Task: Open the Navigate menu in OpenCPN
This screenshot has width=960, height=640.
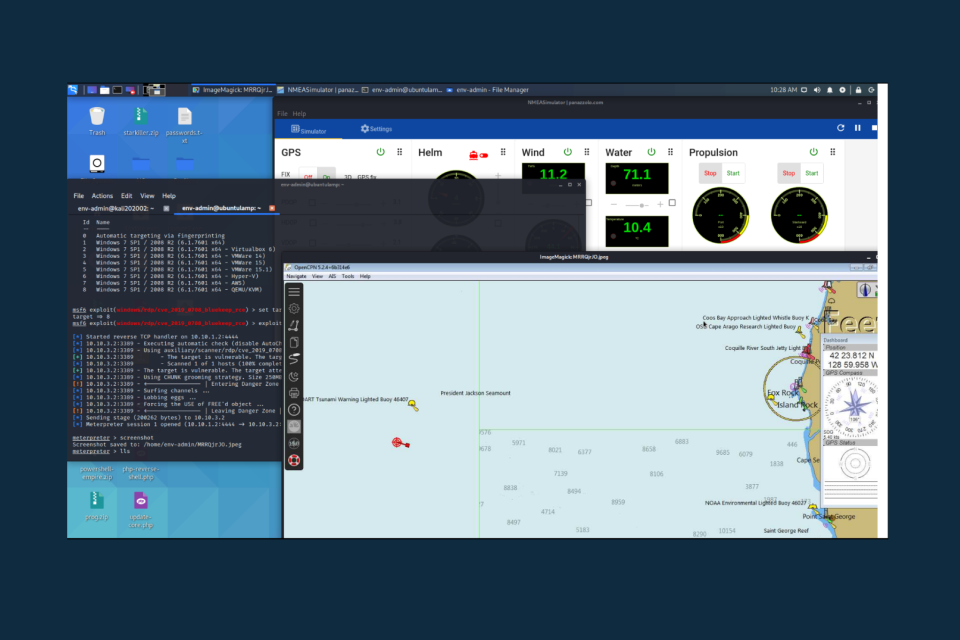Action: coord(296,277)
